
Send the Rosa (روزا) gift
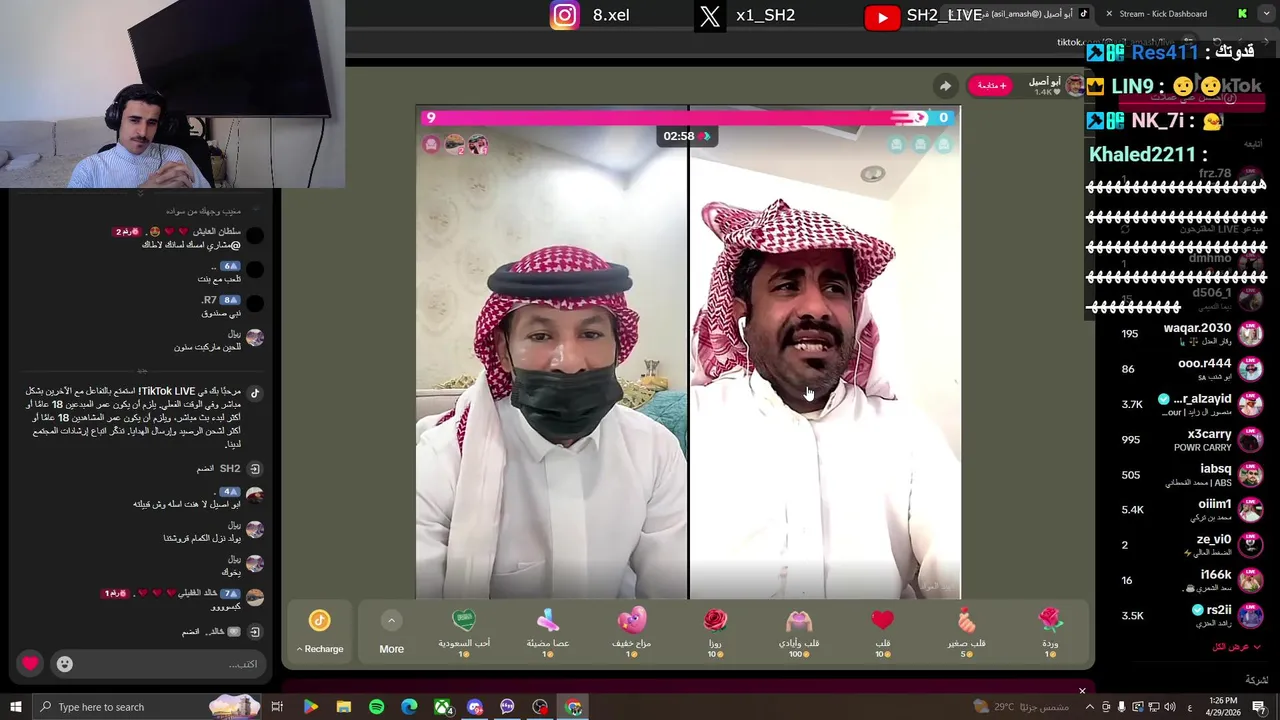[x=715, y=631]
